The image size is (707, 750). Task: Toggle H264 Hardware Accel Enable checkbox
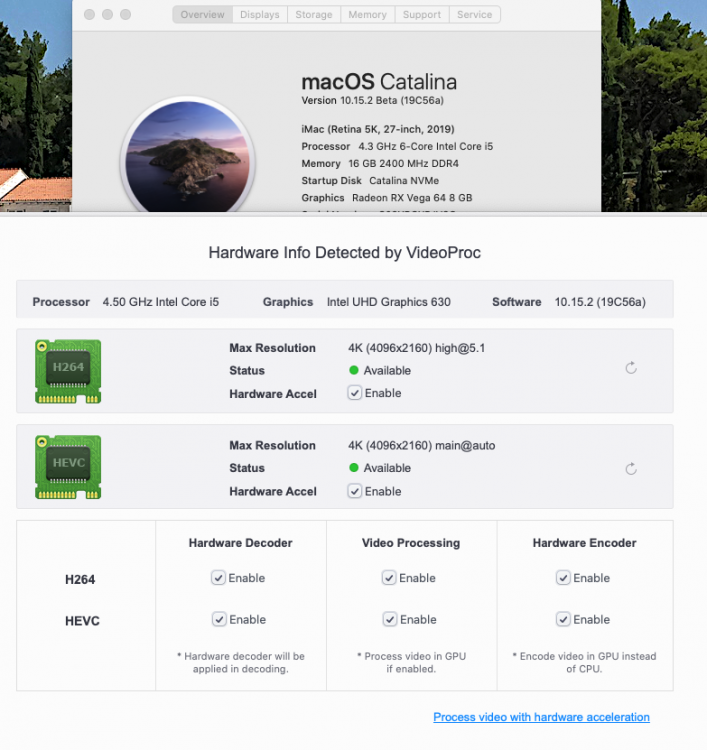pyautogui.click(x=354, y=393)
